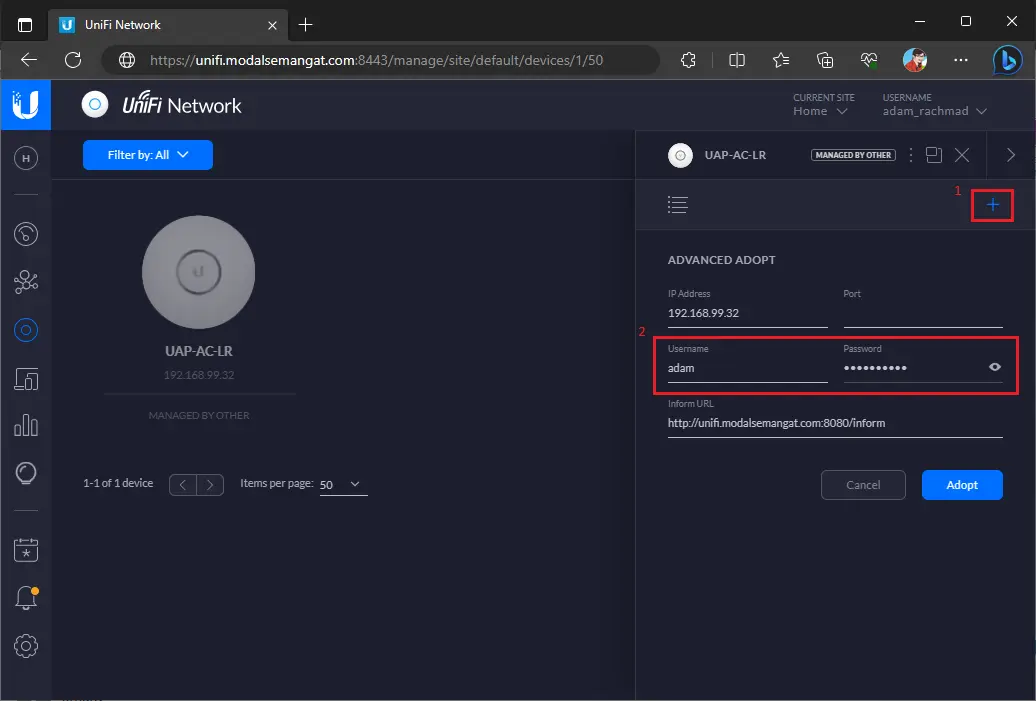Viewport: 1036px width, 701px height.
Task: Click the Cancel button
Action: 863,485
